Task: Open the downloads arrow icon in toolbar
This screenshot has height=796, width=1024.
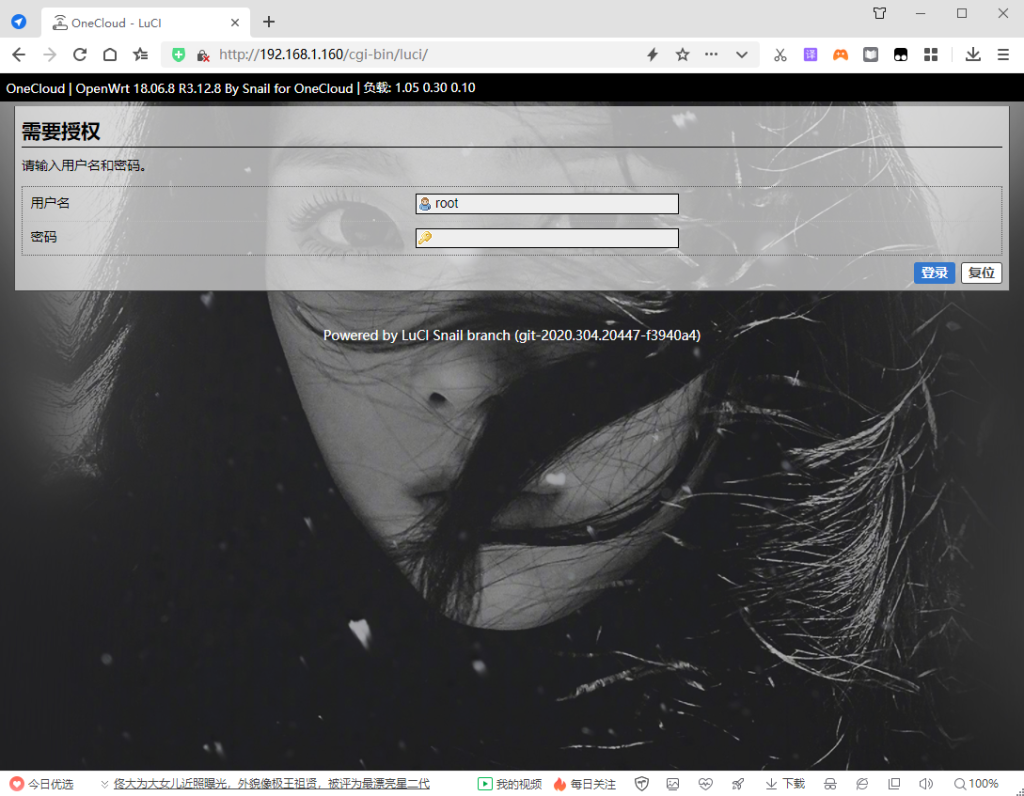Action: coord(972,55)
